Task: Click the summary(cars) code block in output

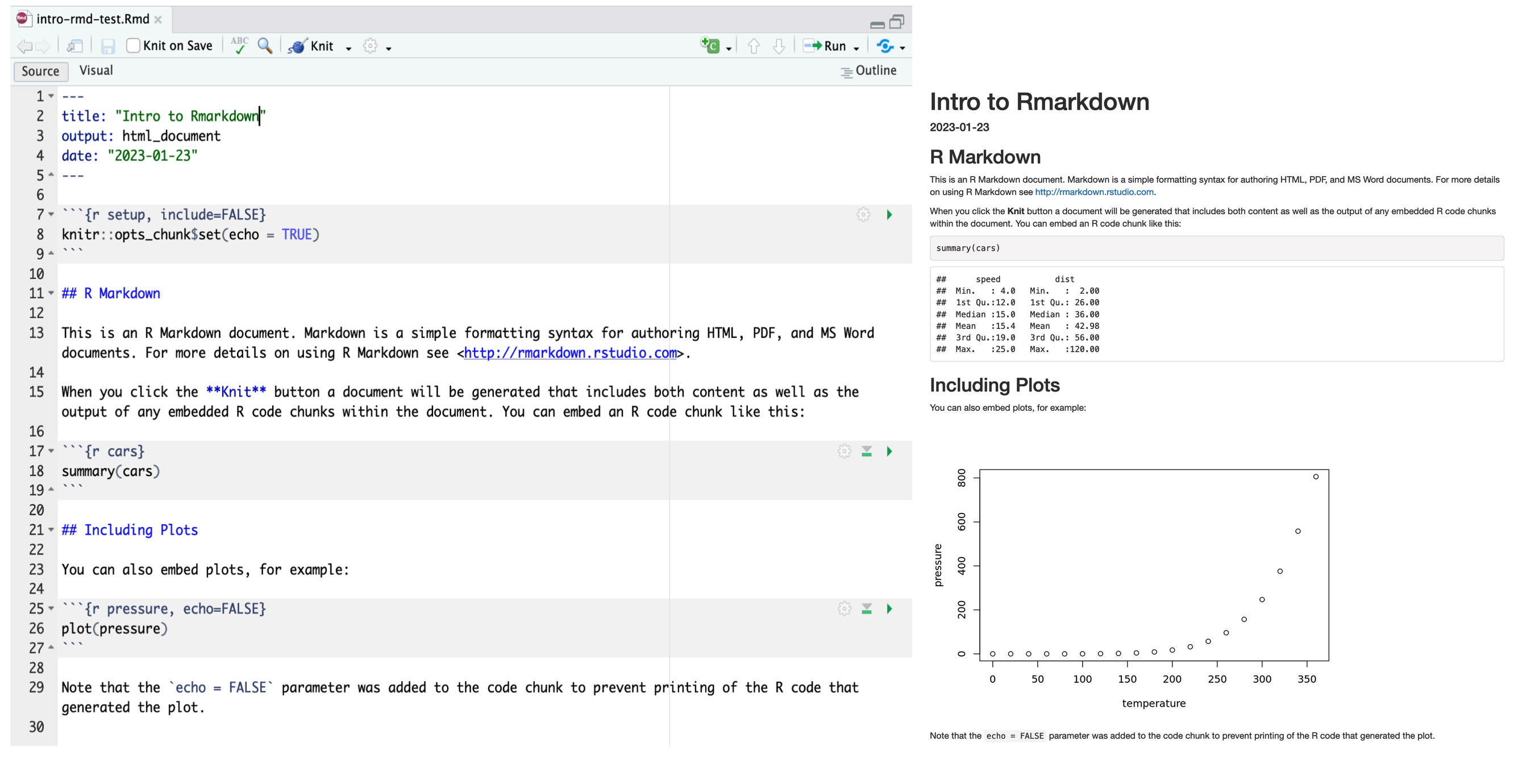Action: [x=1216, y=248]
